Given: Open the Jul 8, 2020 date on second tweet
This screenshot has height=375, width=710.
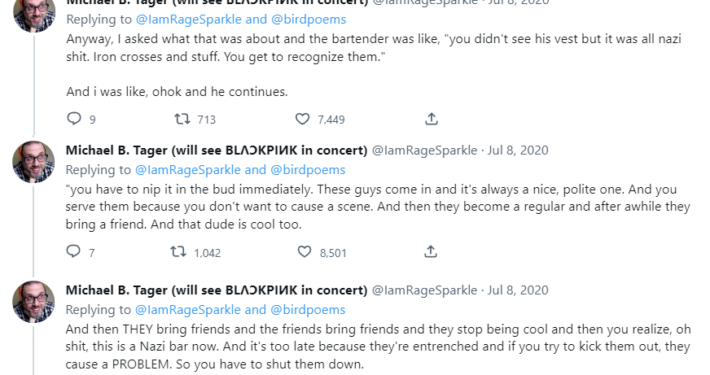Looking at the screenshot, I should 518,150.
